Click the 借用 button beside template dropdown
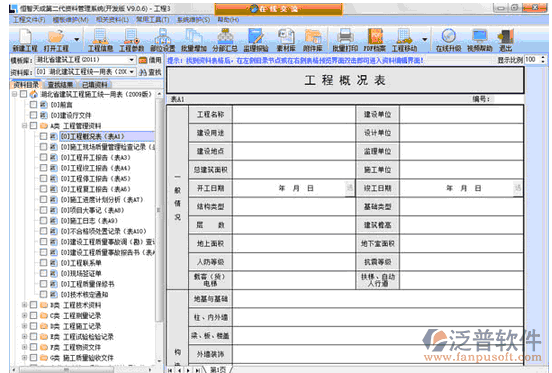Screen dimensions: 552x373 (150, 60)
